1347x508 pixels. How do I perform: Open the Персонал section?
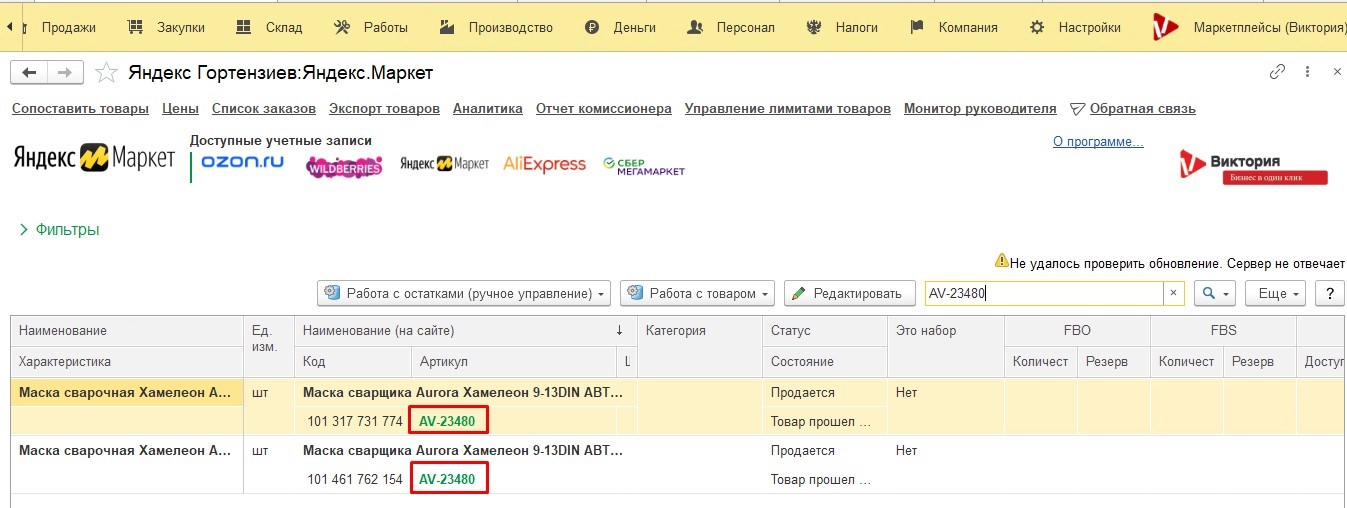click(x=731, y=27)
